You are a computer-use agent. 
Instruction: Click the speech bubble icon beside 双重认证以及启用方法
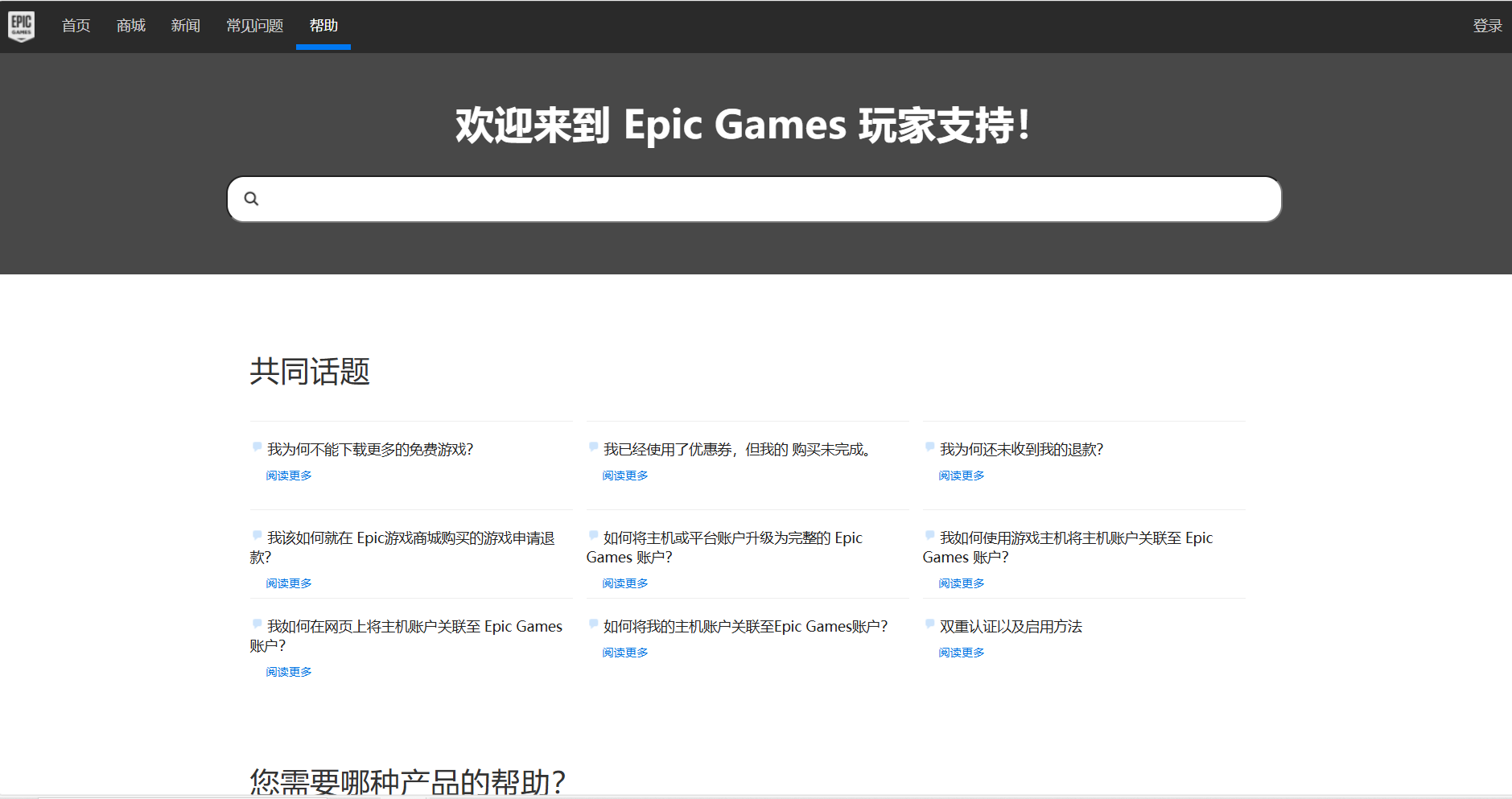929,624
